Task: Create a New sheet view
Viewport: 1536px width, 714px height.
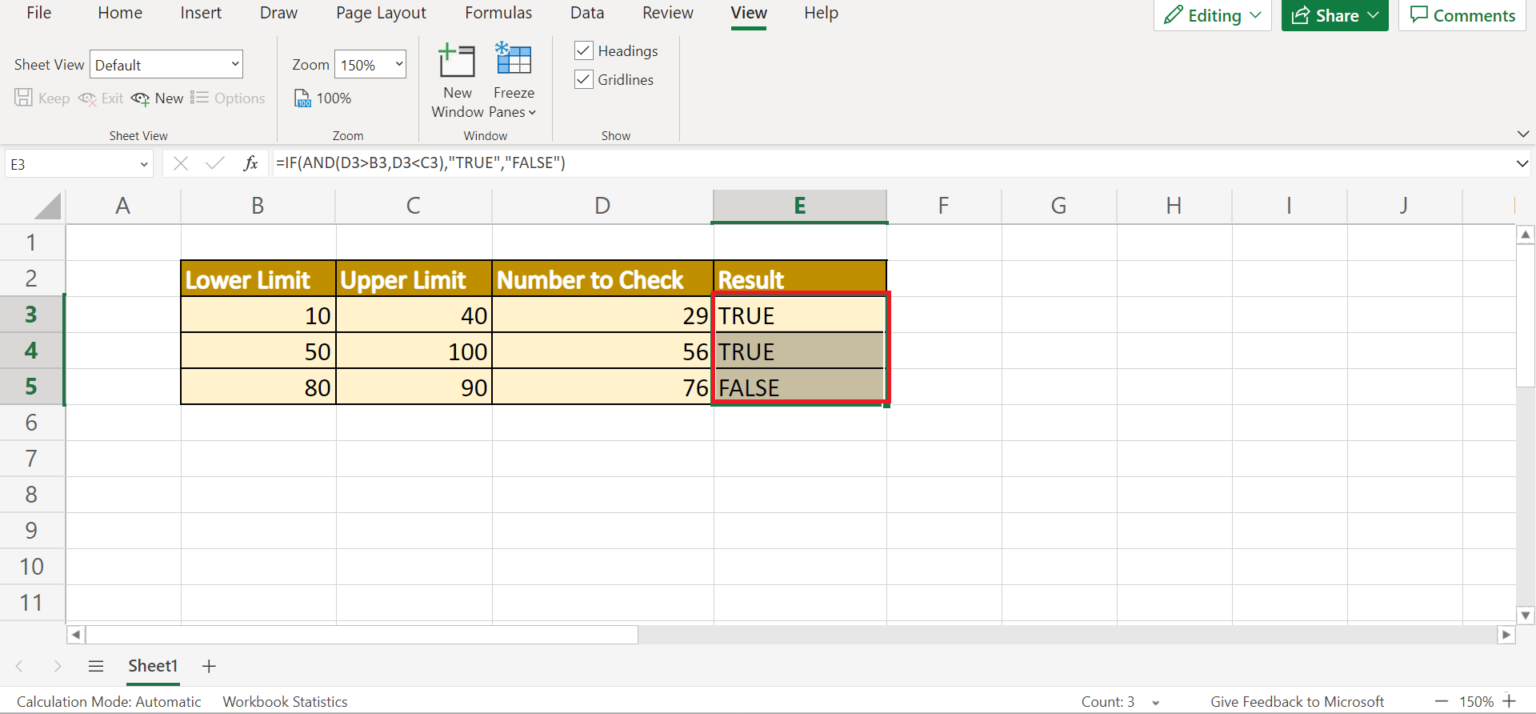Action: coord(156,97)
